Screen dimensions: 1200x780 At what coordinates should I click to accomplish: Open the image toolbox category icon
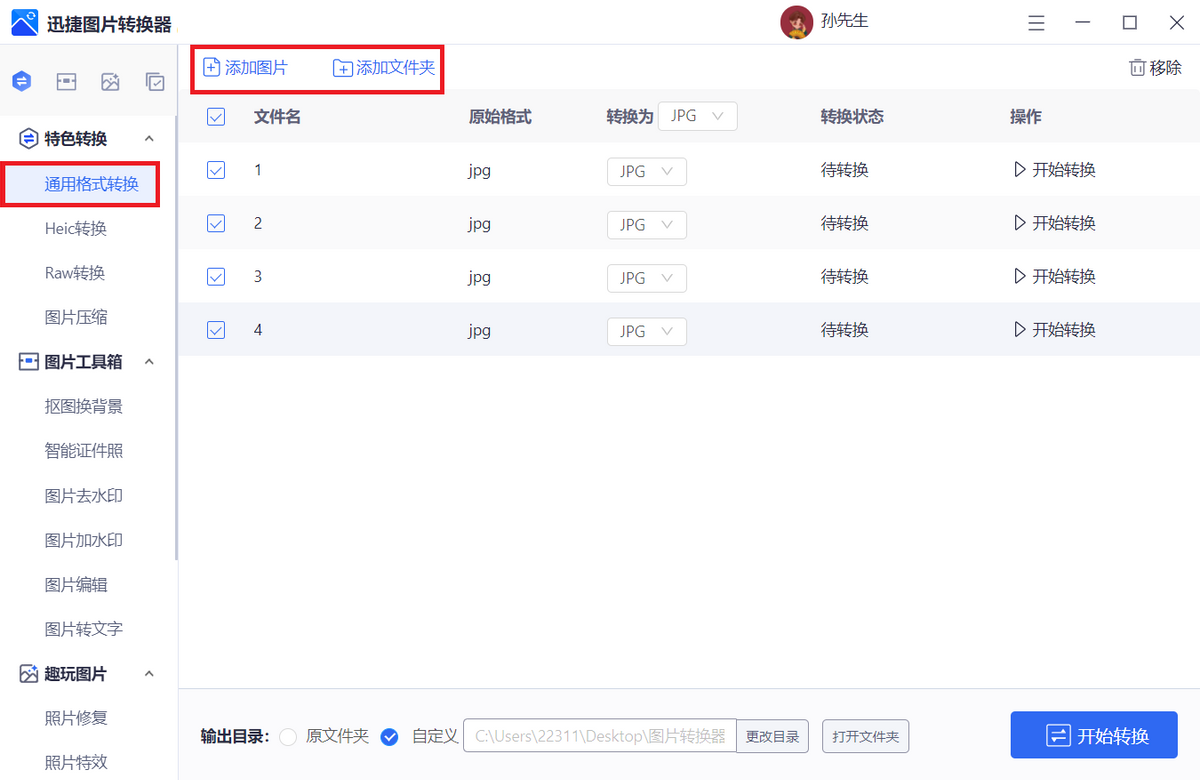coord(66,81)
